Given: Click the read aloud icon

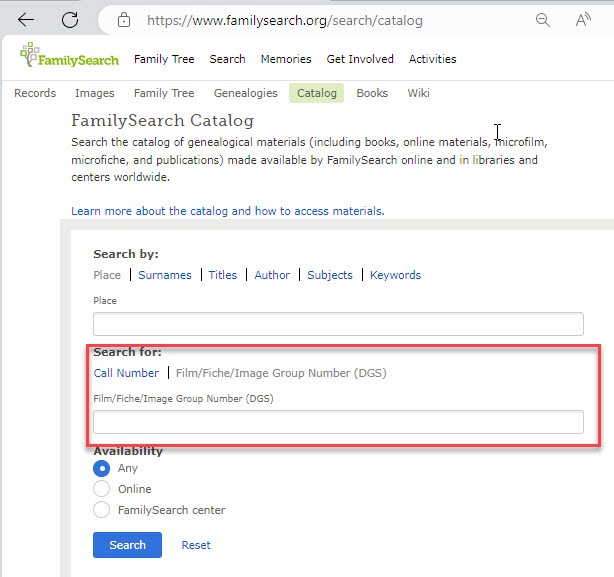Looking at the screenshot, I should click(583, 20).
